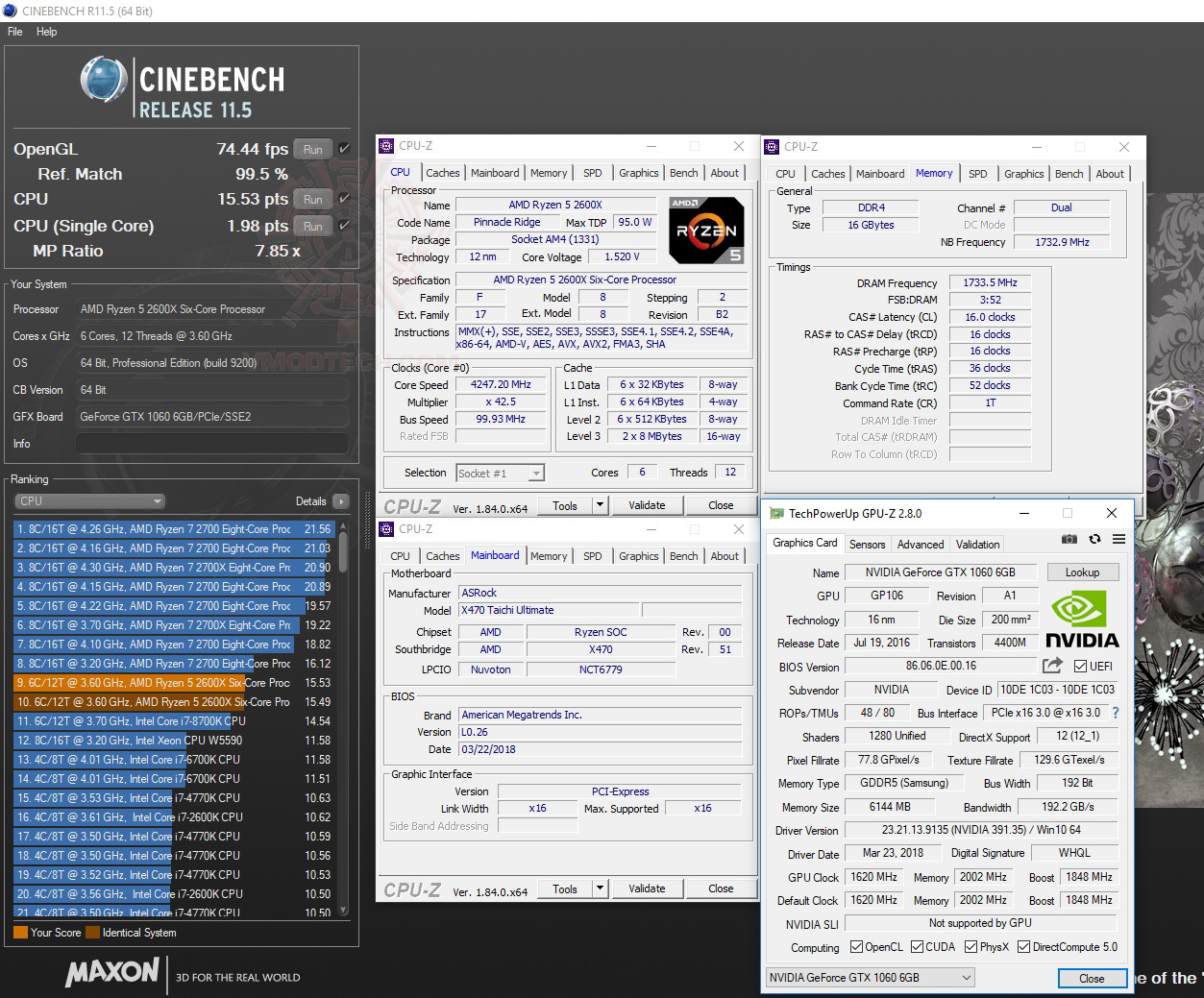Click the MAXON logo

click(x=112, y=973)
